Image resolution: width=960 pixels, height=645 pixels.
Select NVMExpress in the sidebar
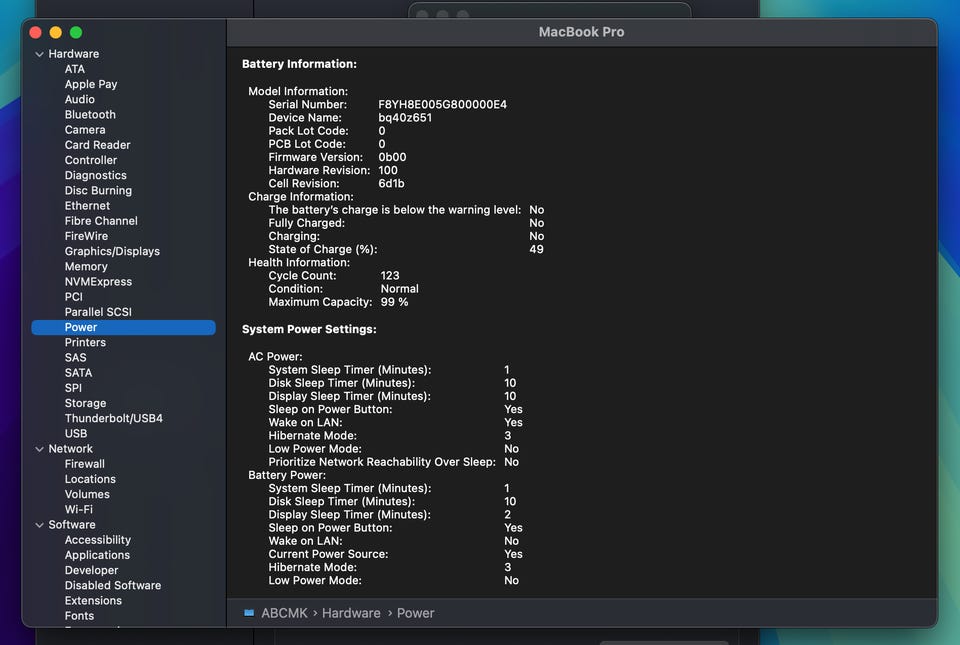click(x=98, y=282)
